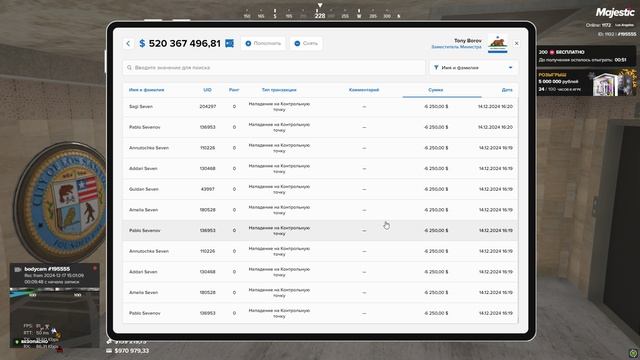
Task: Click the Tony Borov name label
Action: point(468,40)
